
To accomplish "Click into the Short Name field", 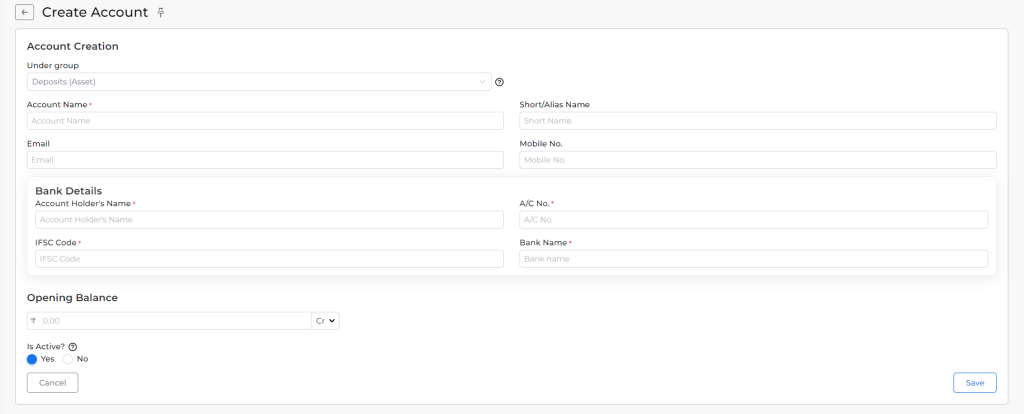I will 758,121.
